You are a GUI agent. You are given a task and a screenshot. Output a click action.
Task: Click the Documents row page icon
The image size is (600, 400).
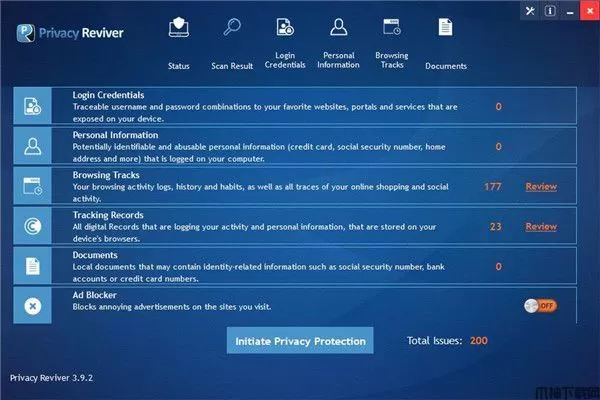pos(33,266)
